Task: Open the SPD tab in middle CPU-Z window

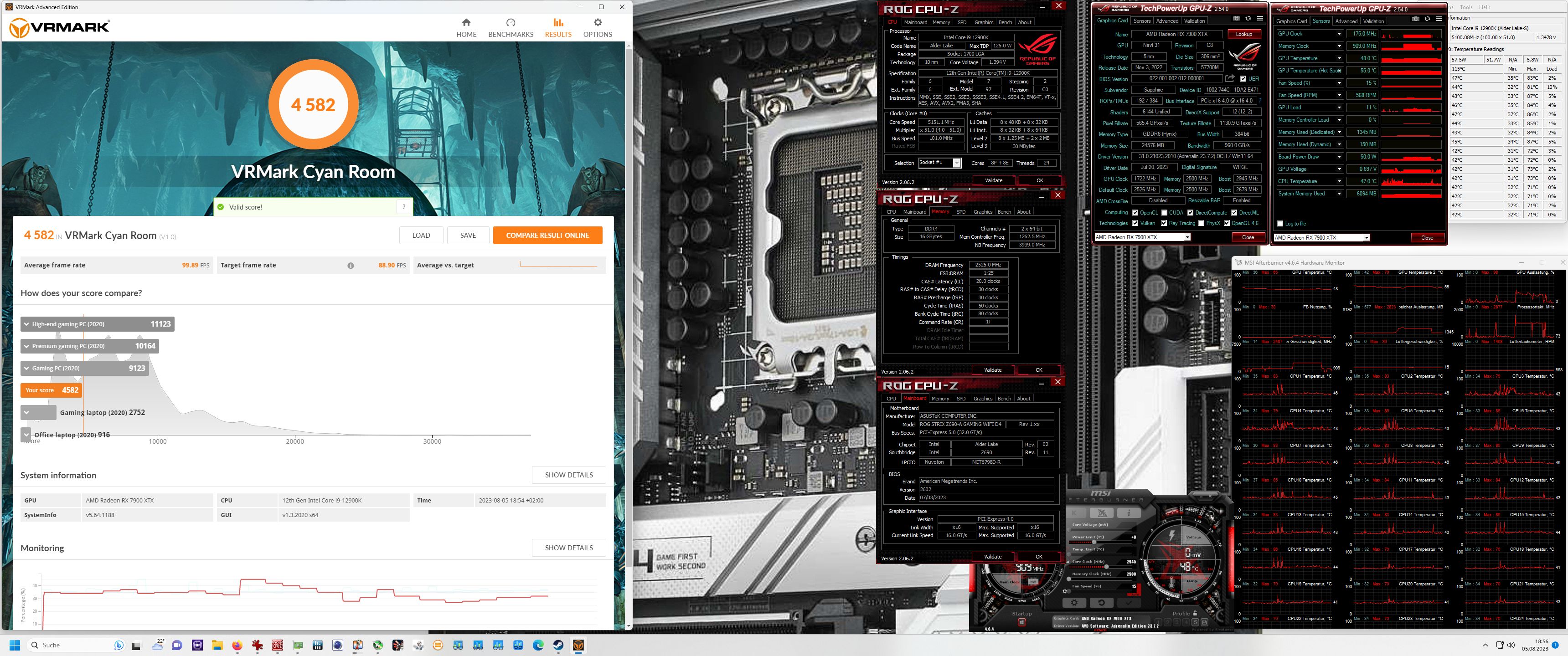Action: (961, 212)
